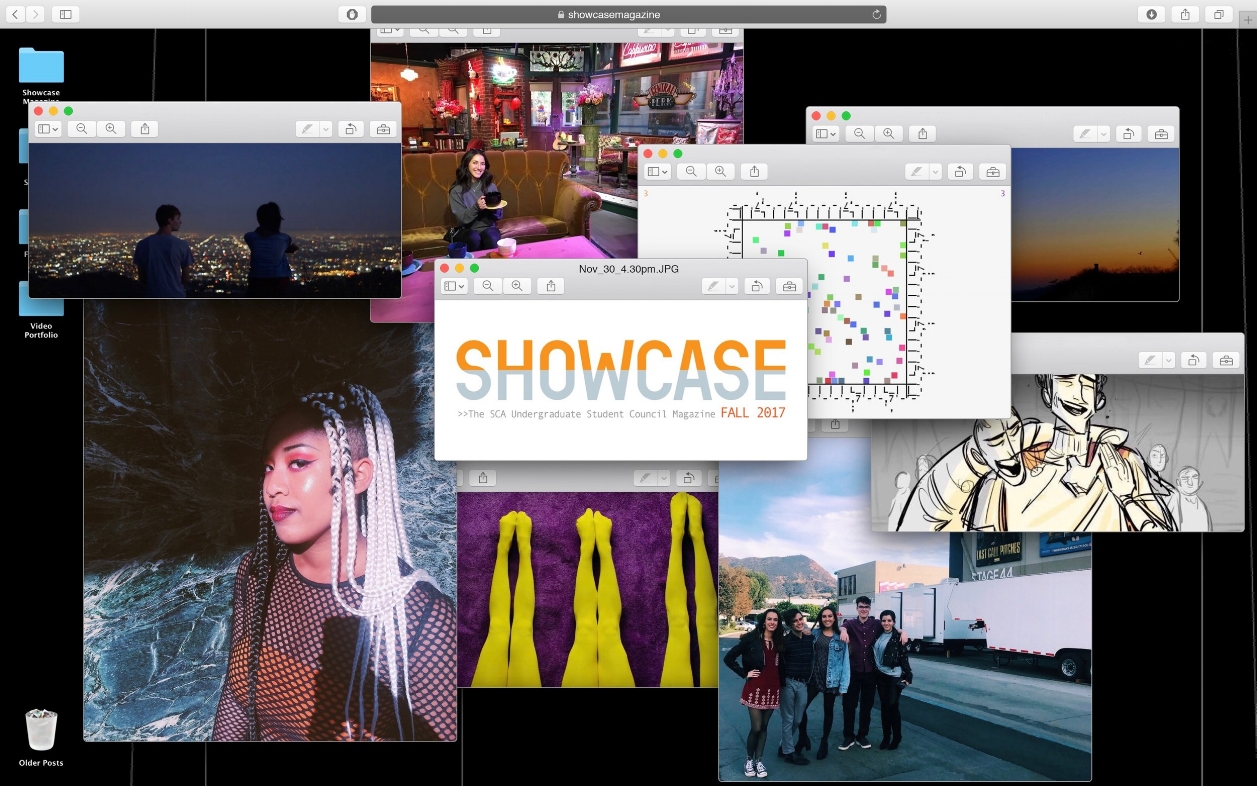Click the yellow legs on purple image
1257x786 pixels.
588,590
